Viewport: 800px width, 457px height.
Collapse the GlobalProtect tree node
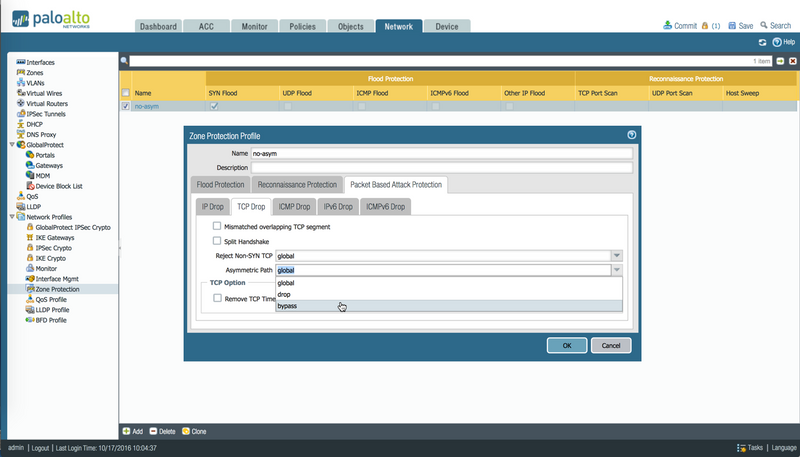(x=12, y=145)
